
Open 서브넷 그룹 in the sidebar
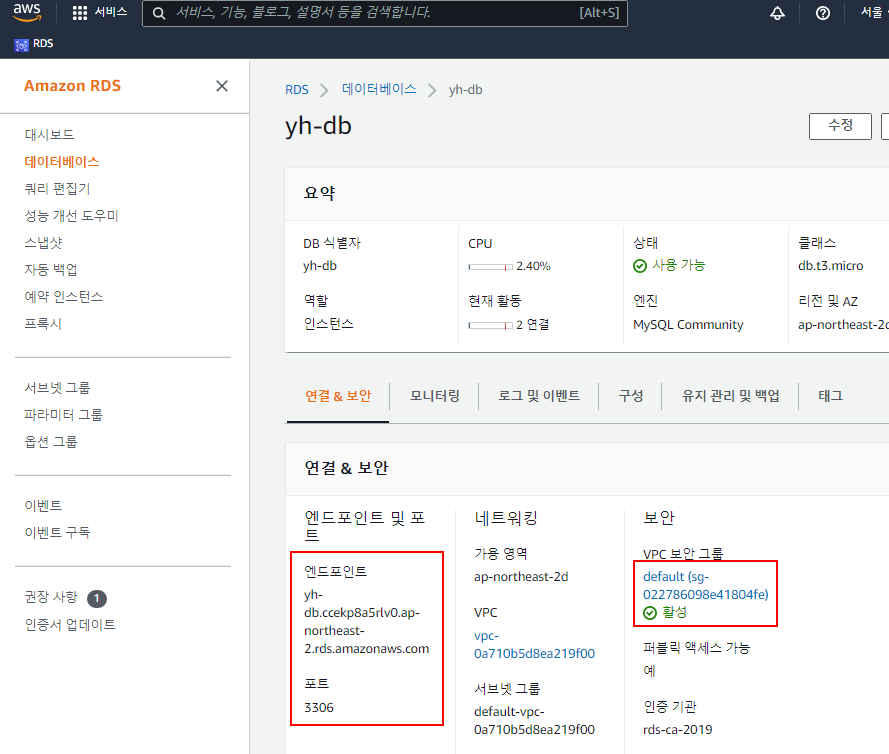(x=57, y=387)
